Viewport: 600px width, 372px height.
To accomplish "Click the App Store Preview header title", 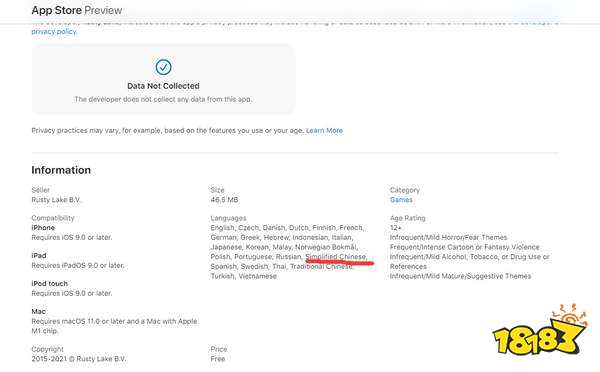I will point(77,10).
